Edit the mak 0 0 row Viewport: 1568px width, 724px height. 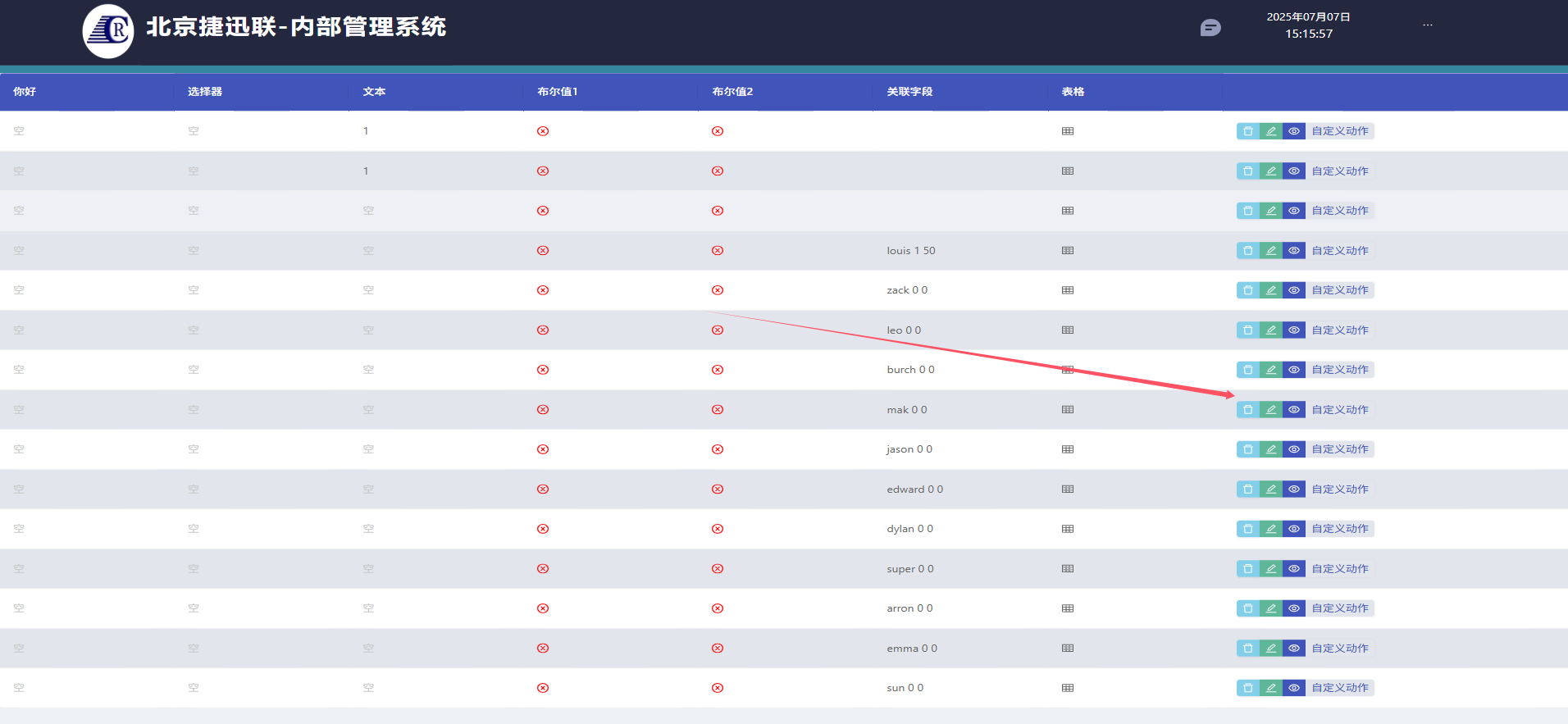(x=1271, y=410)
